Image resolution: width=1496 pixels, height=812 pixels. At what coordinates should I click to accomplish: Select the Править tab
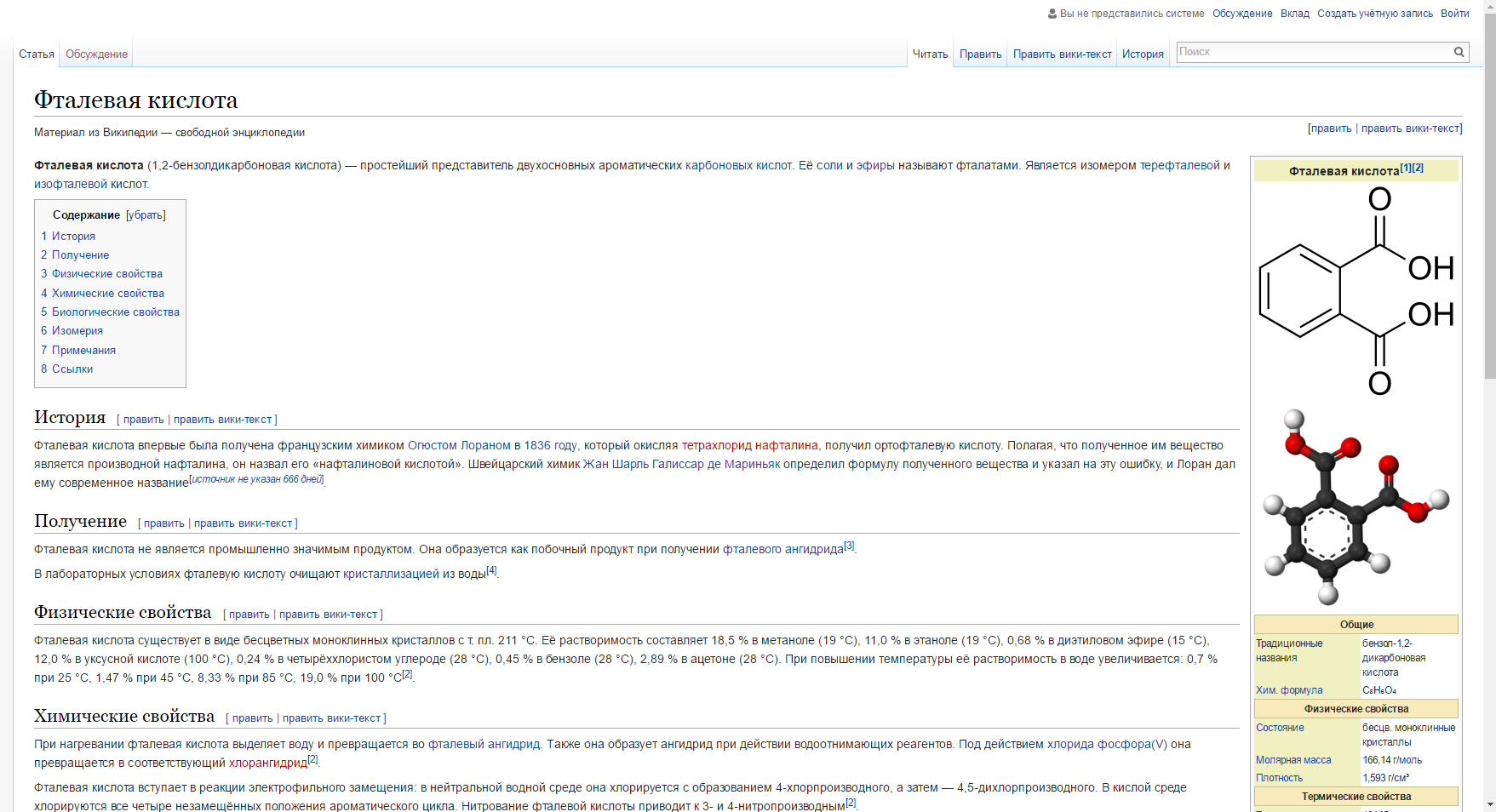(980, 54)
